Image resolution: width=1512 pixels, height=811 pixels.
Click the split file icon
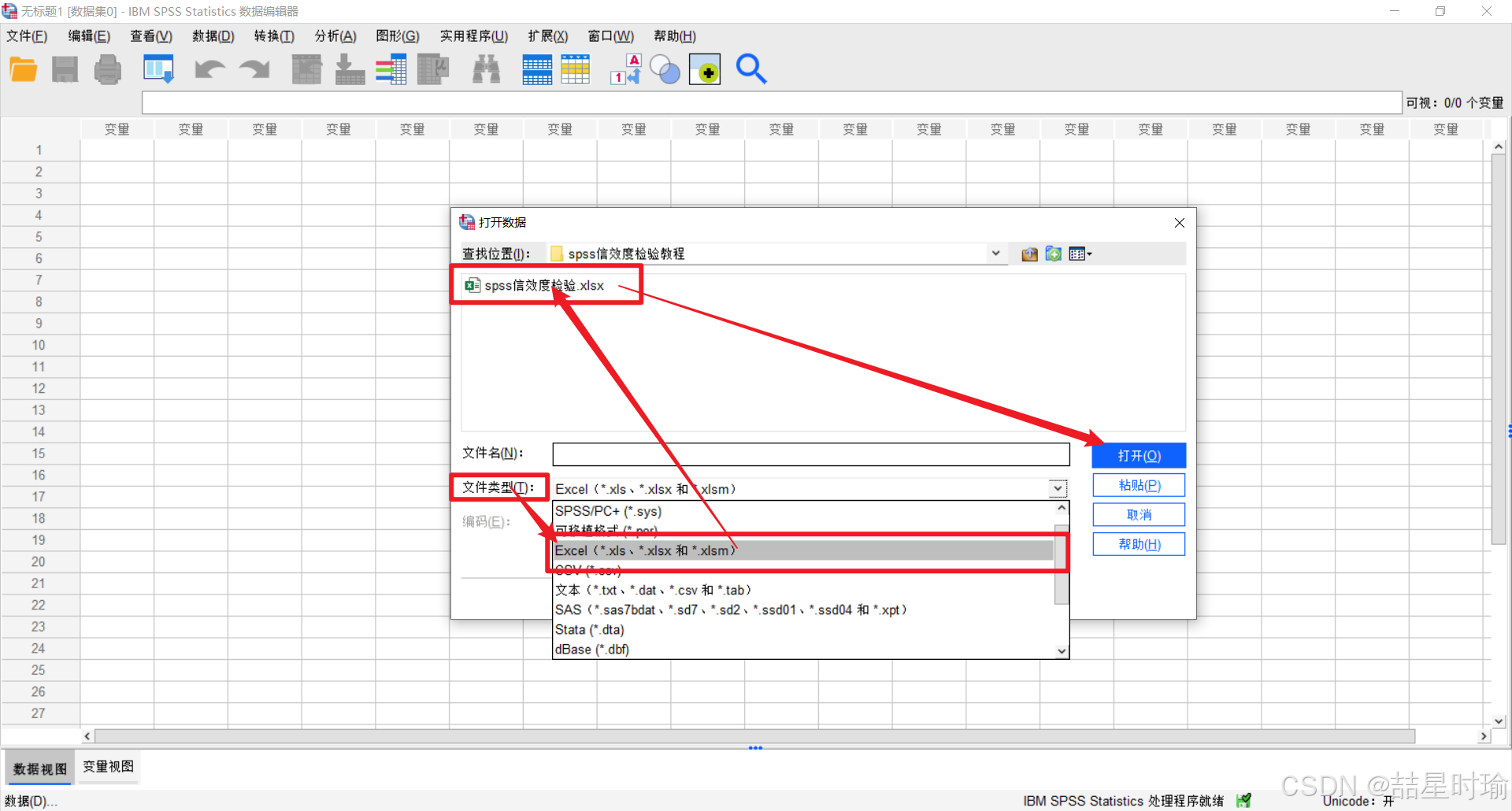pyautogui.click(x=537, y=69)
